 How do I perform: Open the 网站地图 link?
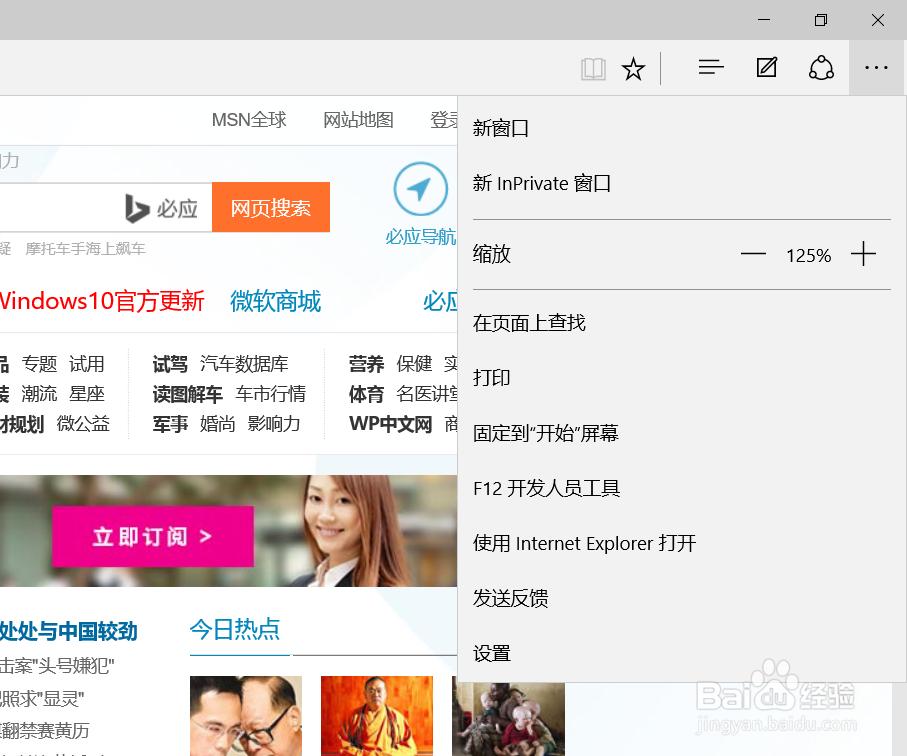tap(358, 120)
